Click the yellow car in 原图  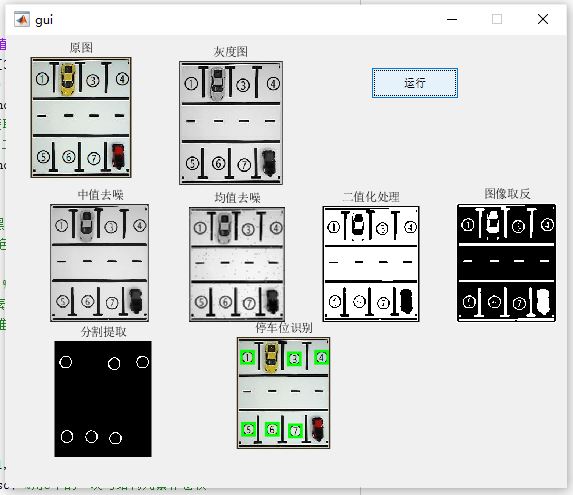click(x=68, y=79)
